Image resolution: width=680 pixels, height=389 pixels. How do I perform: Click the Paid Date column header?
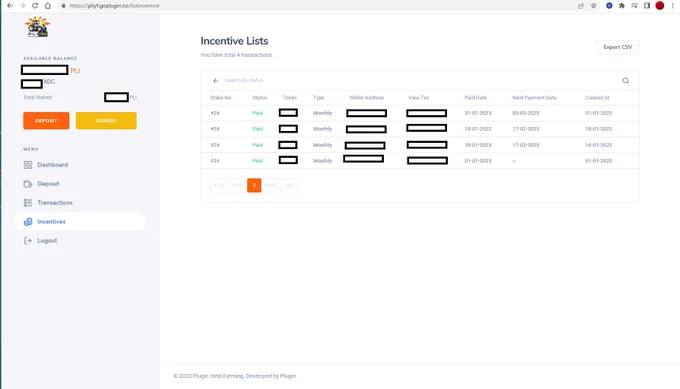pos(475,98)
